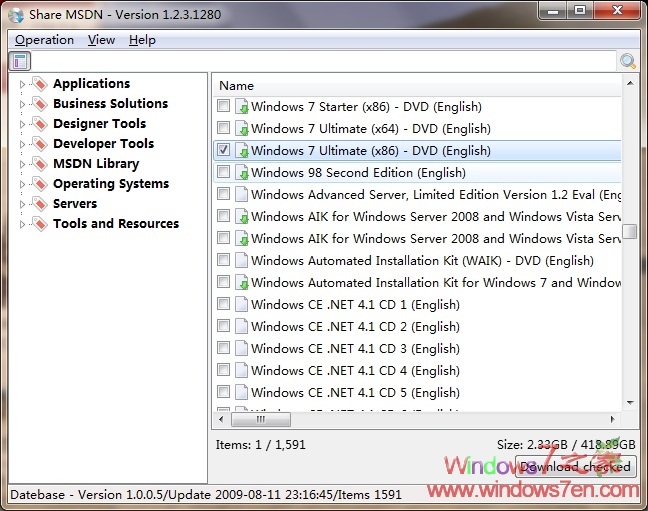Click the vertical scrollbar thumb
Viewport: 648px width, 511px height.
tap(630, 232)
